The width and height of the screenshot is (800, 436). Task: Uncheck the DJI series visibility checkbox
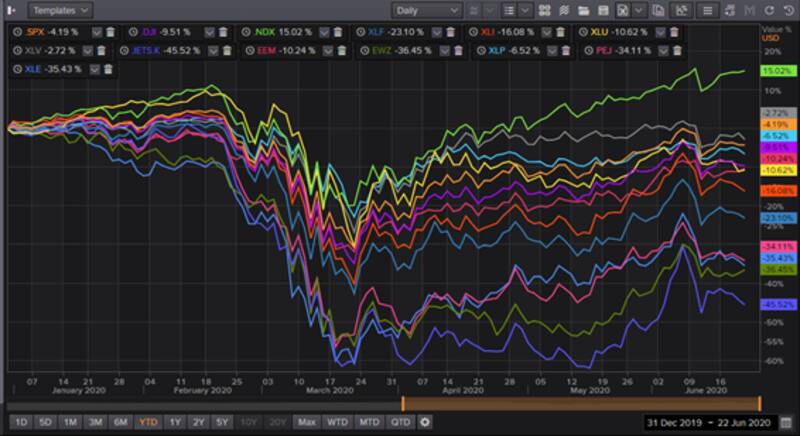[x=211, y=32]
